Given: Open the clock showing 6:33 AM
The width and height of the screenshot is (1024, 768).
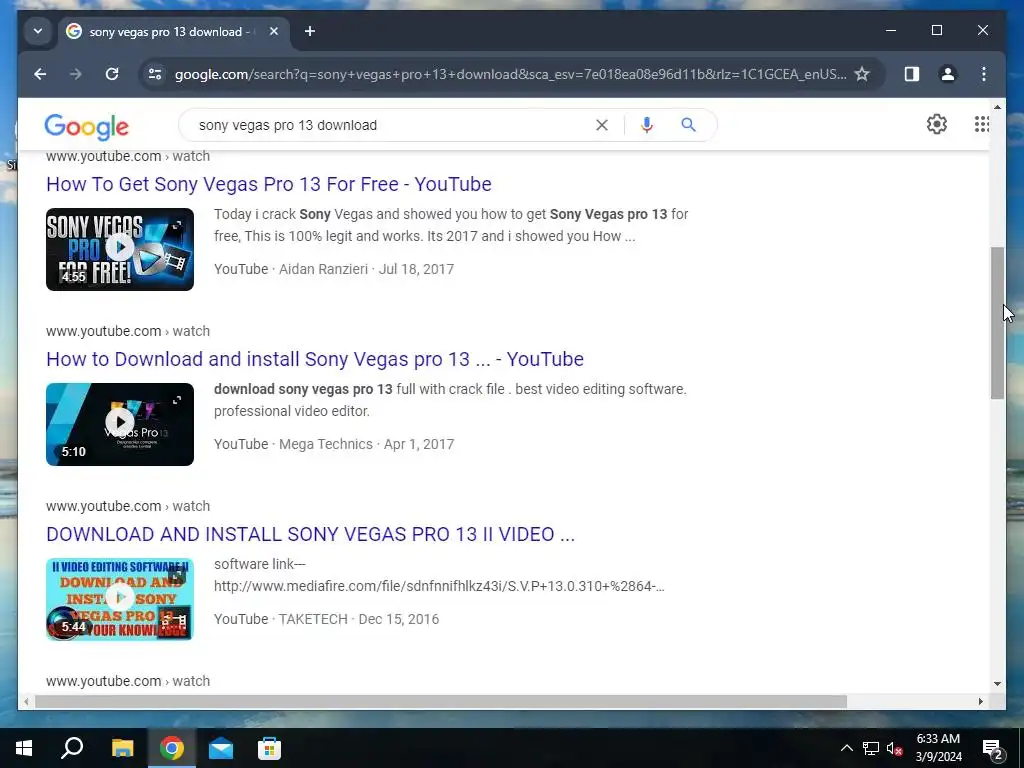Looking at the screenshot, I should pyautogui.click(x=938, y=748).
